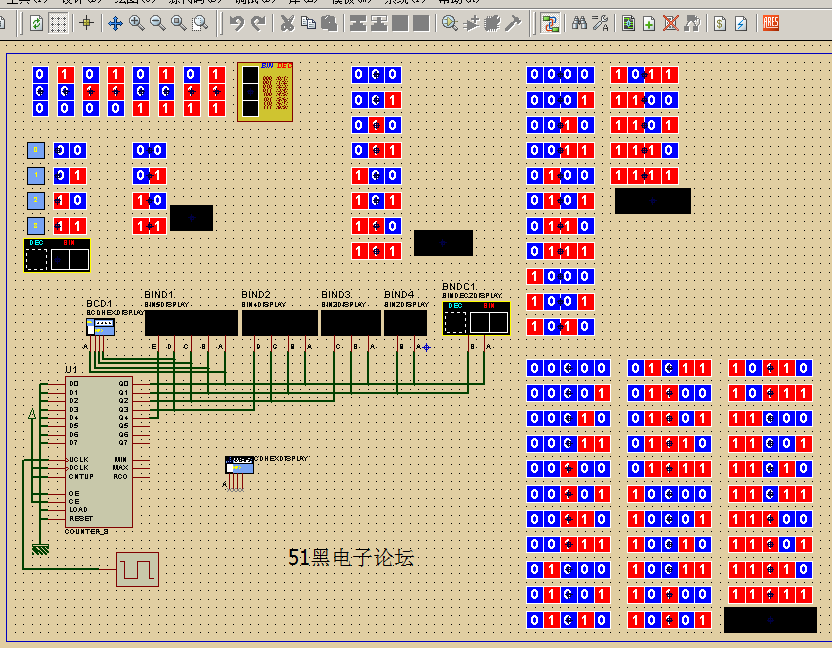Select the square wave clock generator
Screen dimensions: 832x648
(x=137, y=569)
